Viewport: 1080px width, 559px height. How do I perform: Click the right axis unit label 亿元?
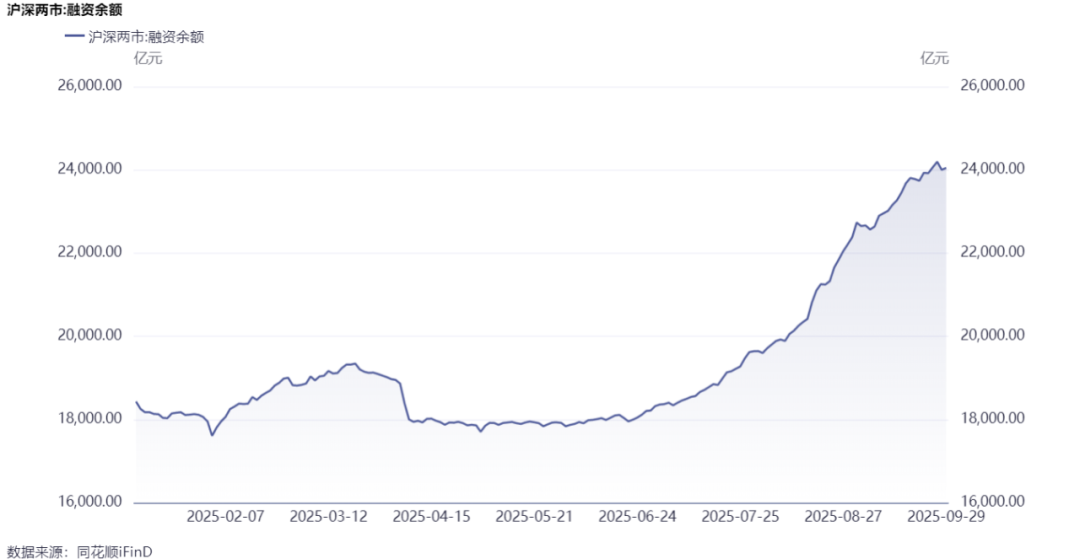(935, 59)
